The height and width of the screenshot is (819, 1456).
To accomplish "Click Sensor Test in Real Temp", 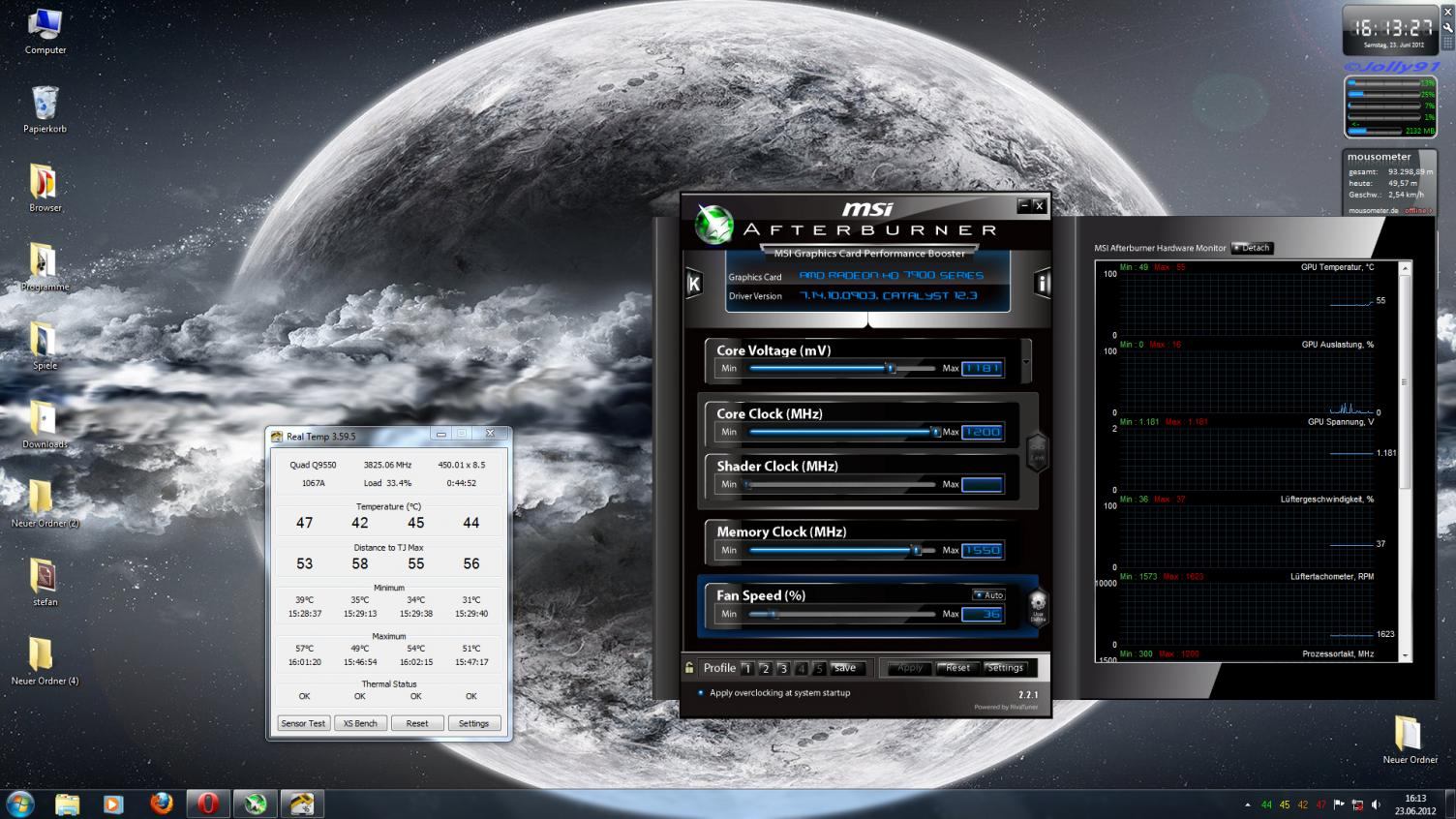I will click(x=303, y=723).
